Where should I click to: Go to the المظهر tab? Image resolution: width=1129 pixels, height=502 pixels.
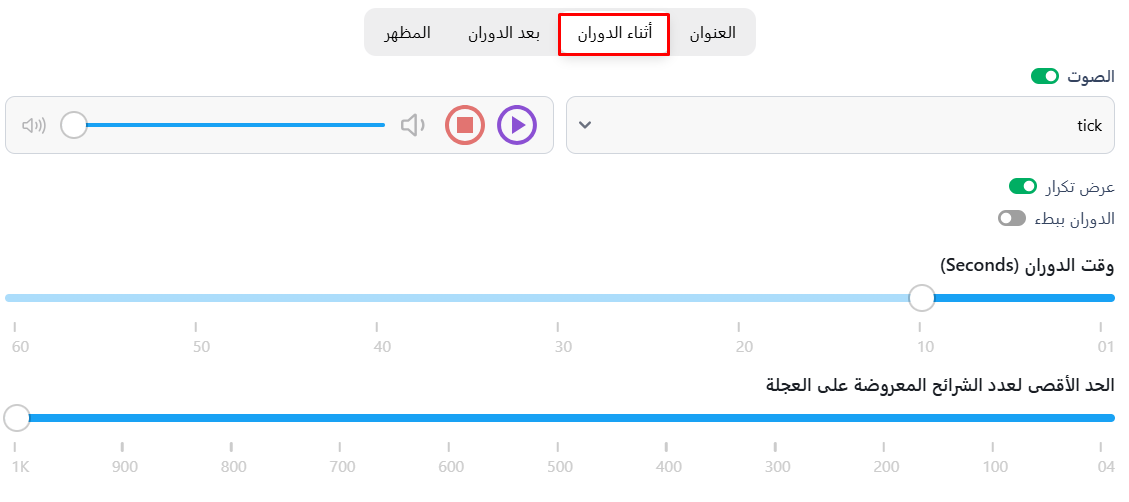[408, 33]
